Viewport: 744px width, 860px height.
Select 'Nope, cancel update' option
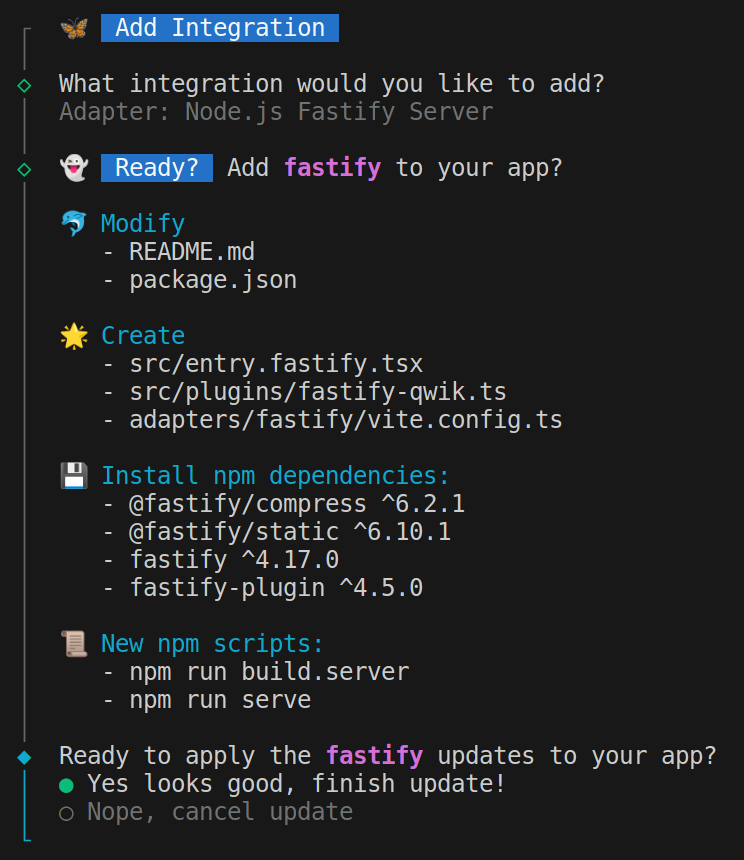click(206, 812)
